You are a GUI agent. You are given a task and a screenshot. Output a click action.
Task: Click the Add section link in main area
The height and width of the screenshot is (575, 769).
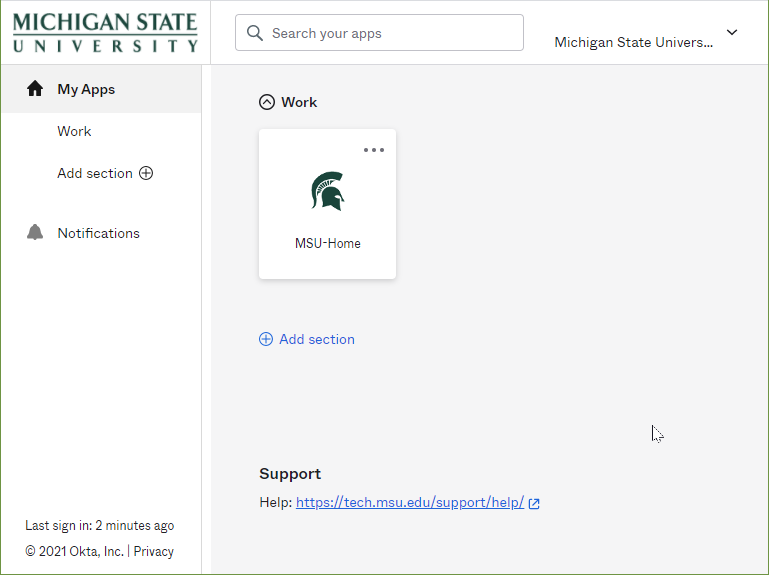(316, 339)
